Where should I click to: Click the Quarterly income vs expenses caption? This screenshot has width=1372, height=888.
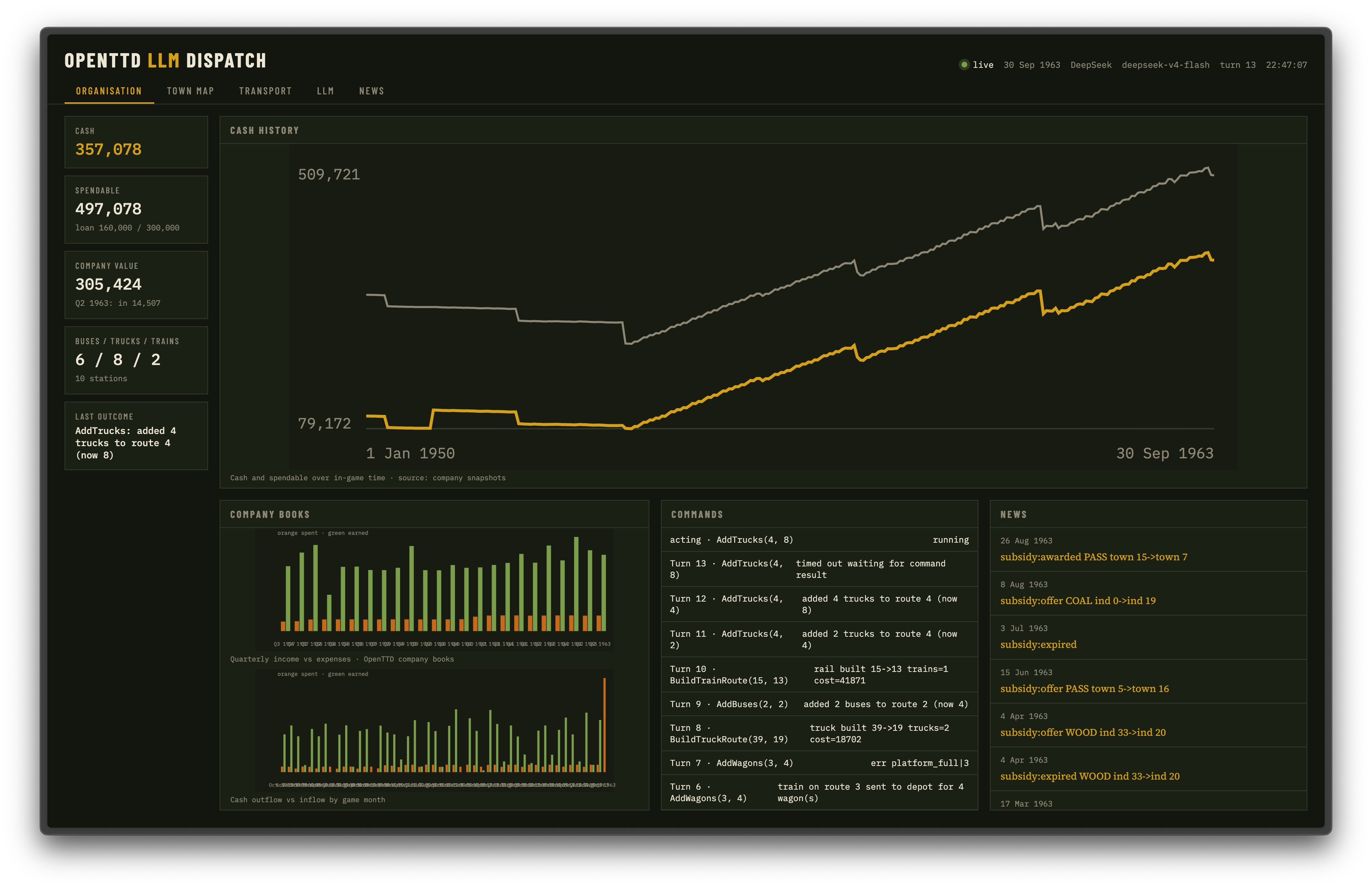[x=342, y=660]
